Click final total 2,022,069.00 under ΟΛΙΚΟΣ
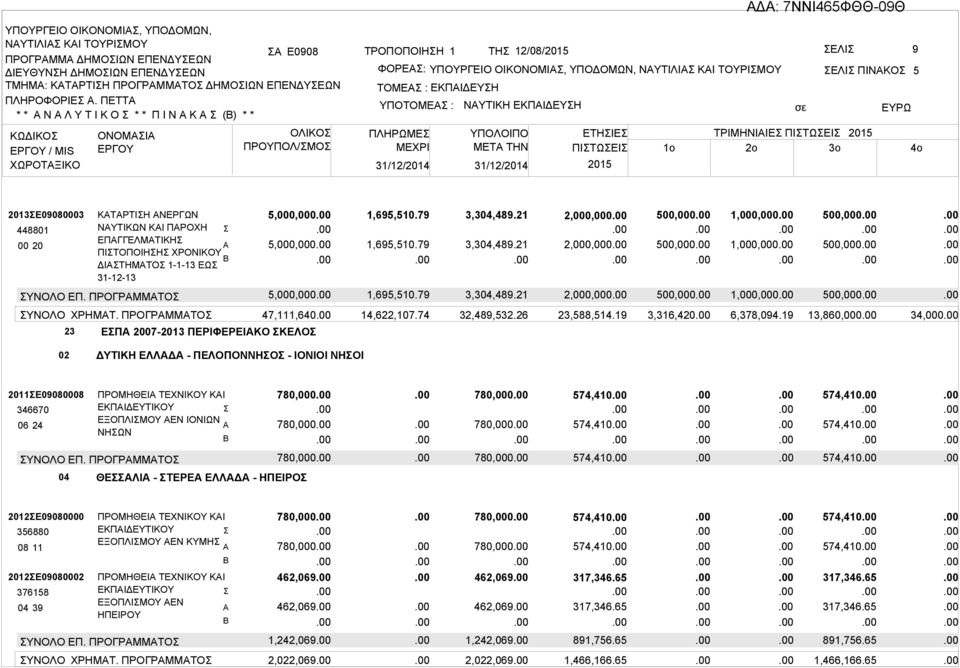The width and height of the screenshot is (960, 668). point(300,661)
